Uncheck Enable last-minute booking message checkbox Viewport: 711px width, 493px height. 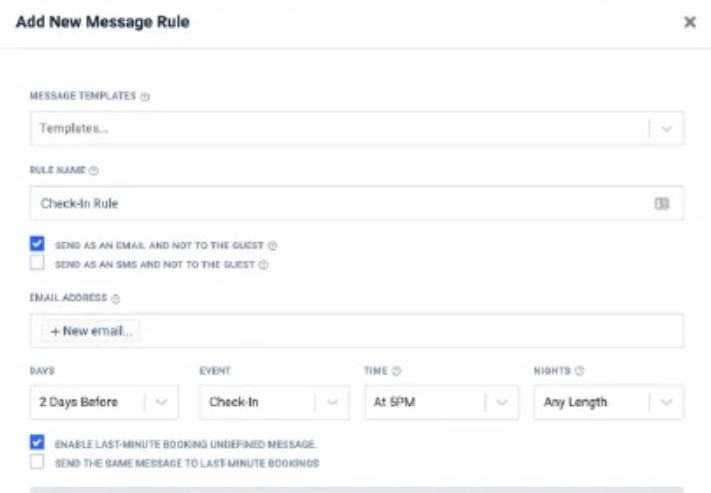click(37, 442)
